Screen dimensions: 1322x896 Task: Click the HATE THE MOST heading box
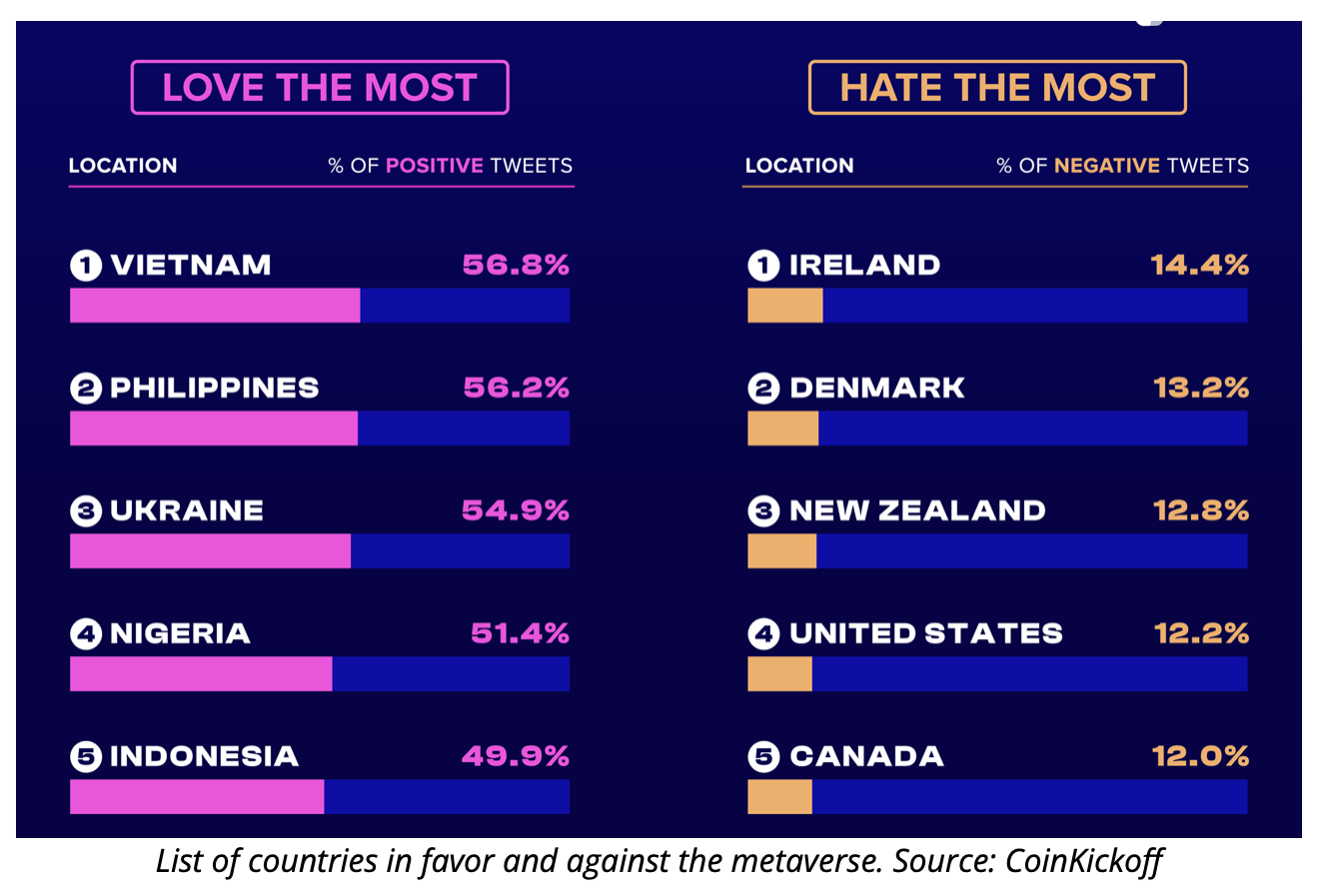pos(996,88)
